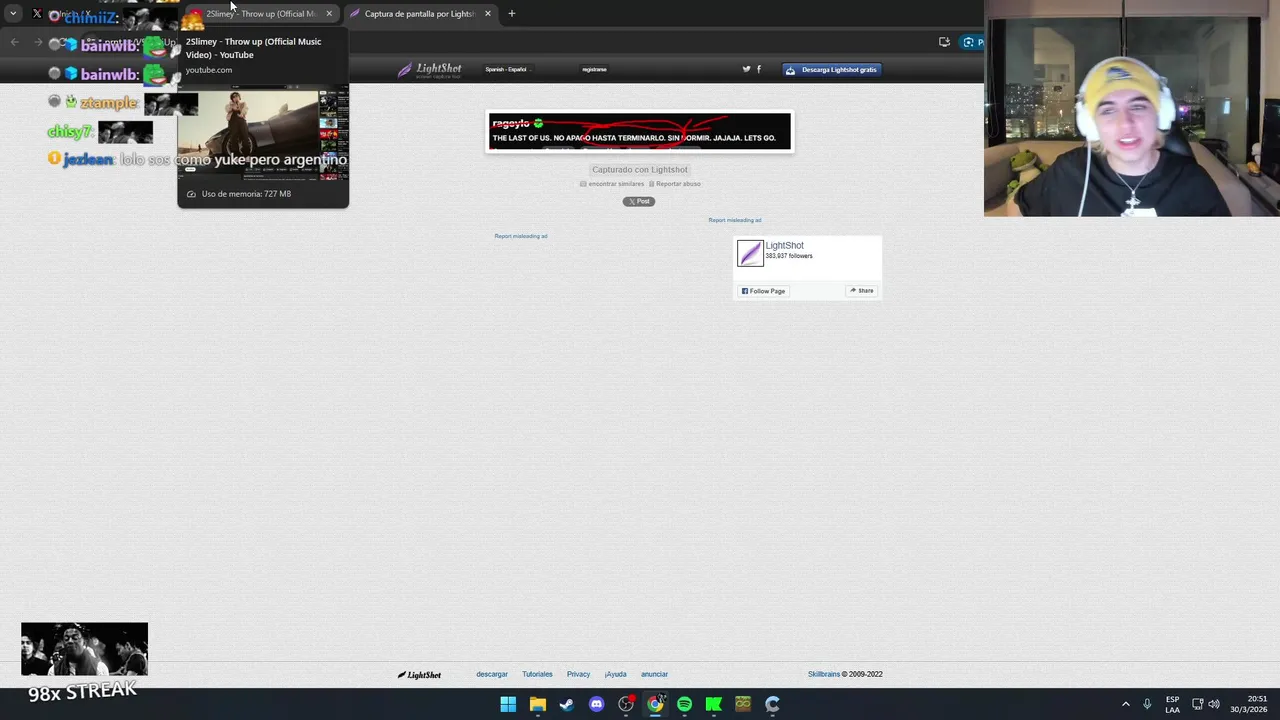Open the Skillbrains footer link
The image size is (1280, 720).
(x=824, y=674)
